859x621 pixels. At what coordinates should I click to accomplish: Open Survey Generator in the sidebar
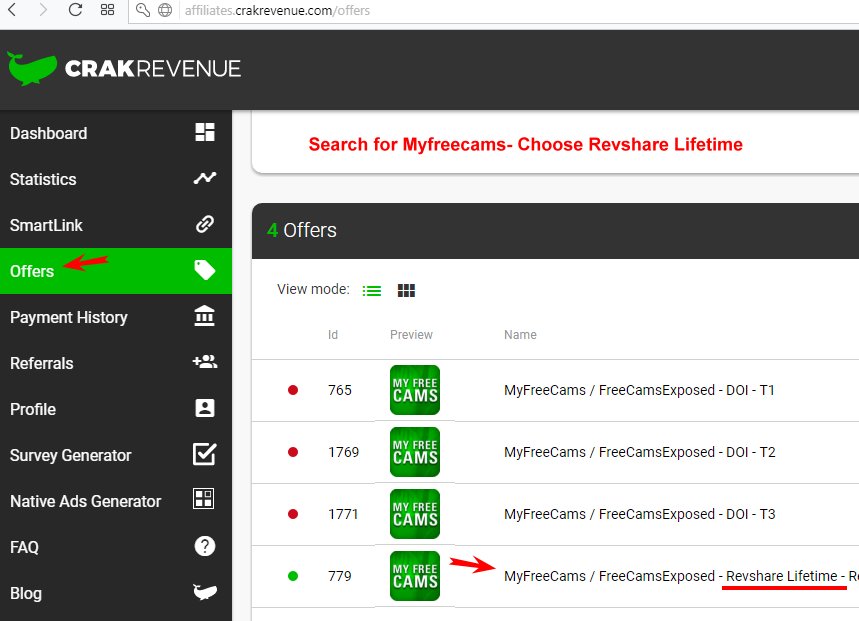point(116,455)
